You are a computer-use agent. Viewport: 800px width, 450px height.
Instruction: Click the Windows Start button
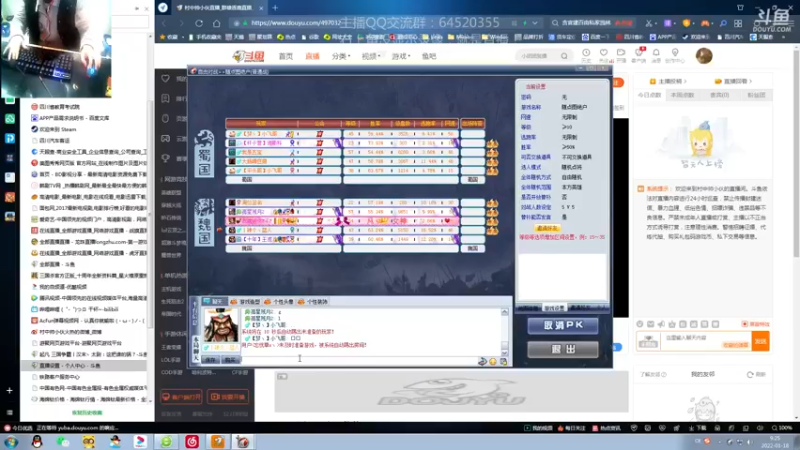(11, 441)
